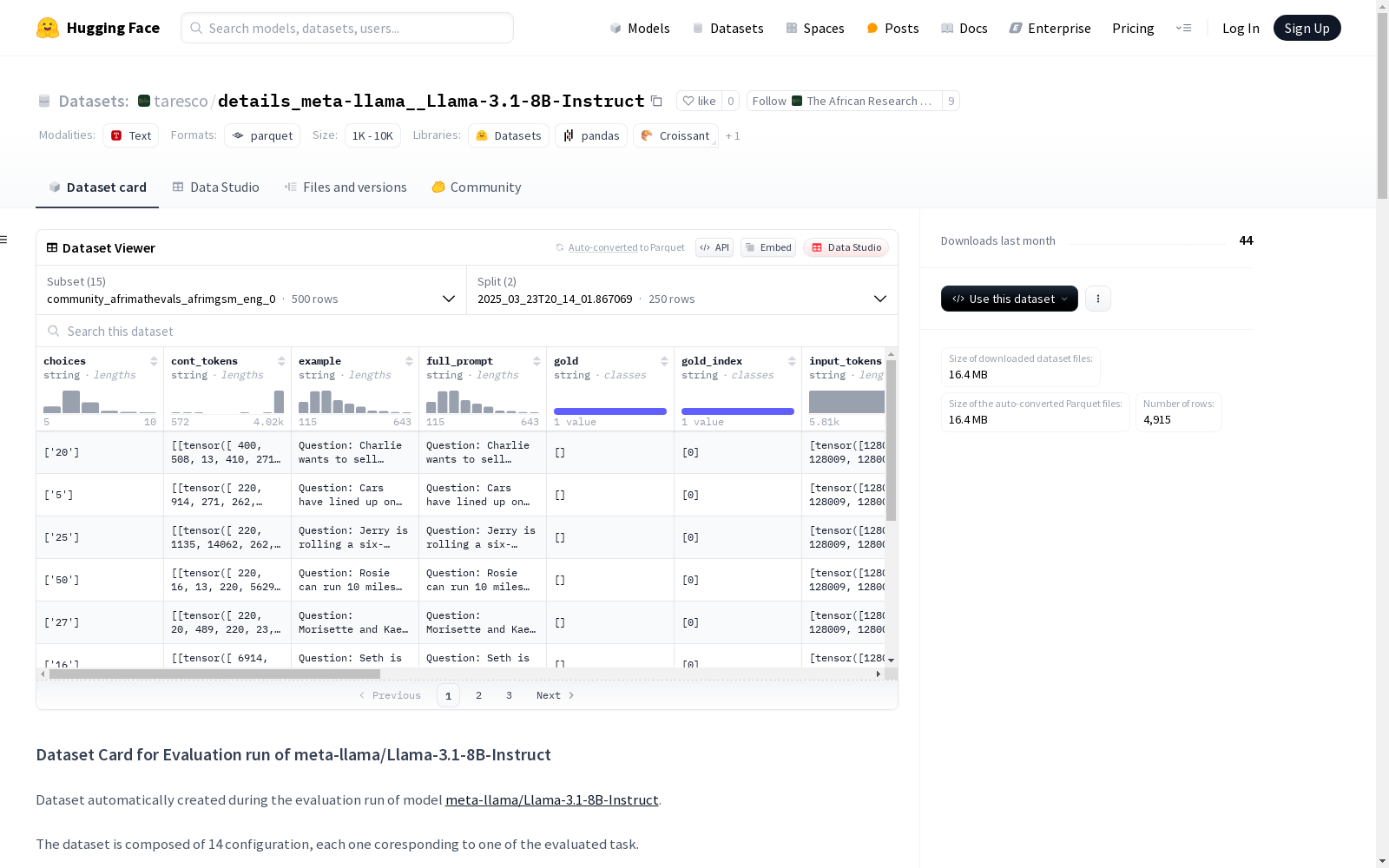Focus the search models, datasets field
This screenshot has width=1389, height=868.
point(347,28)
